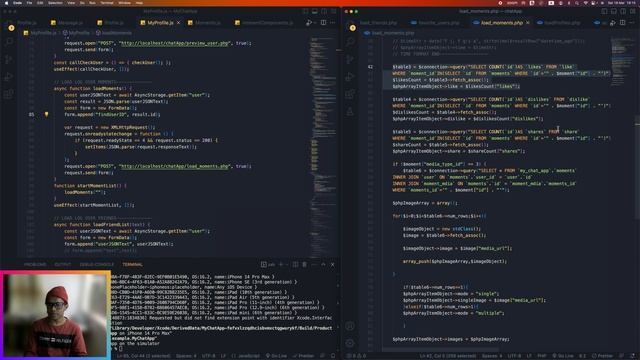Close the terminal panel

(x=333, y=264)
